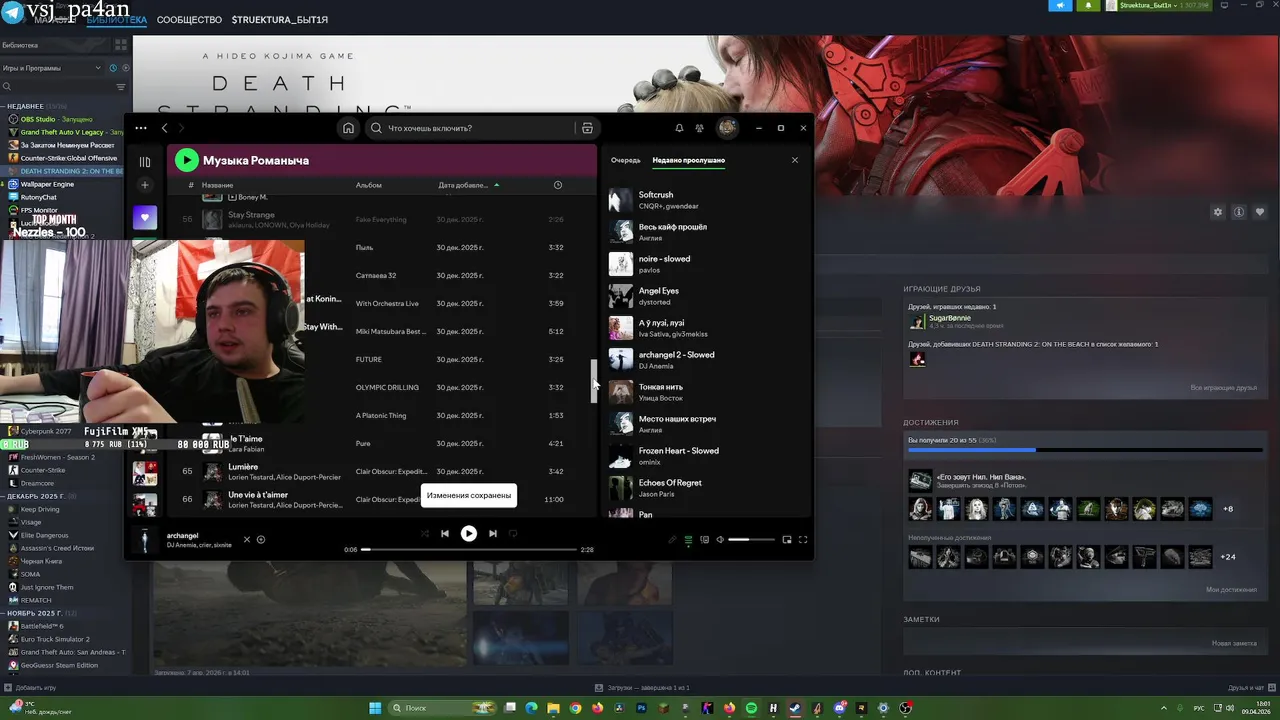Open Lumière track row

[x=381, y=471]
